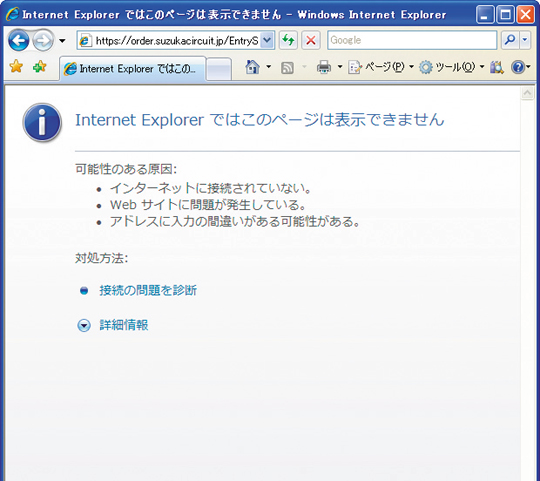Click the Print icon

click(x=324, y=67)
